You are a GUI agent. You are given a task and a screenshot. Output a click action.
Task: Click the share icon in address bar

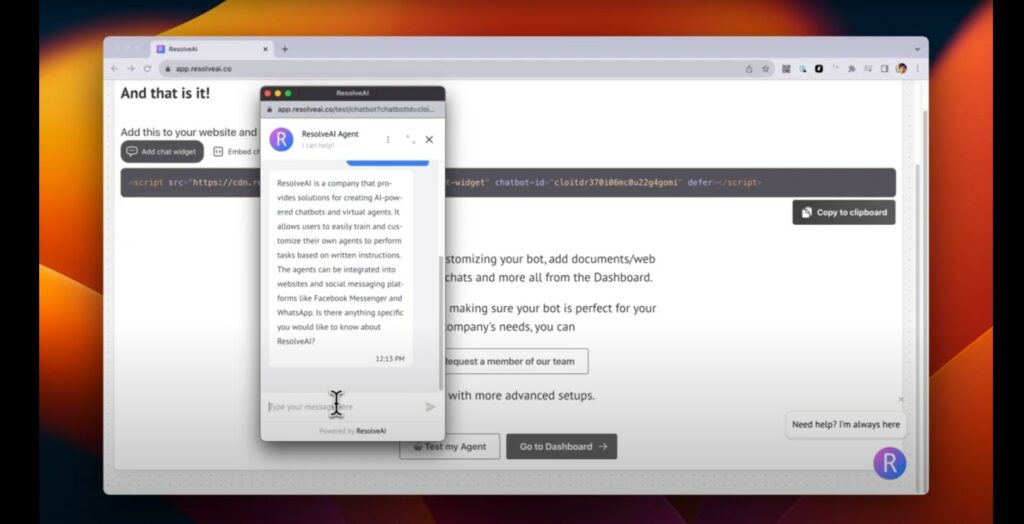click(749, 69)
